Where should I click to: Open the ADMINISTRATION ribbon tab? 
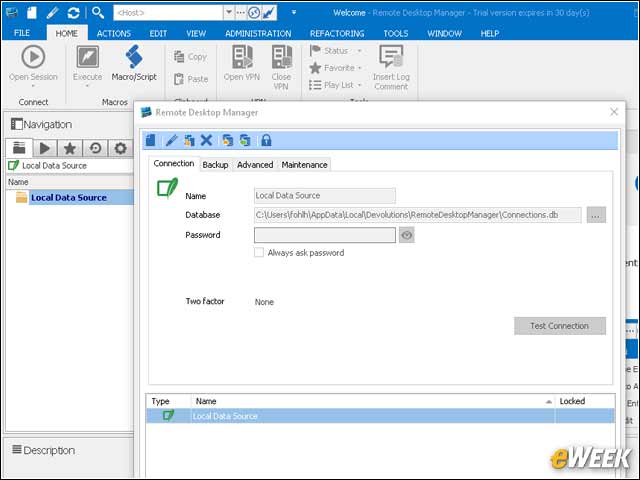coord(258,33)
